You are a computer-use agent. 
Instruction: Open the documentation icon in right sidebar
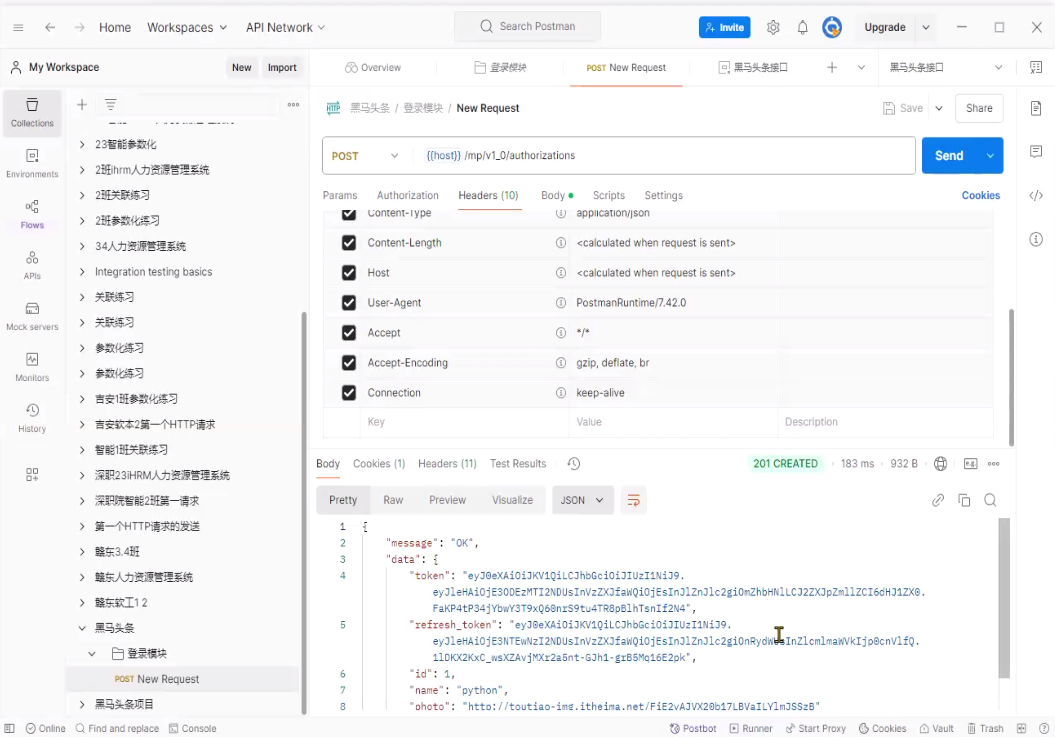(1036, 108)
